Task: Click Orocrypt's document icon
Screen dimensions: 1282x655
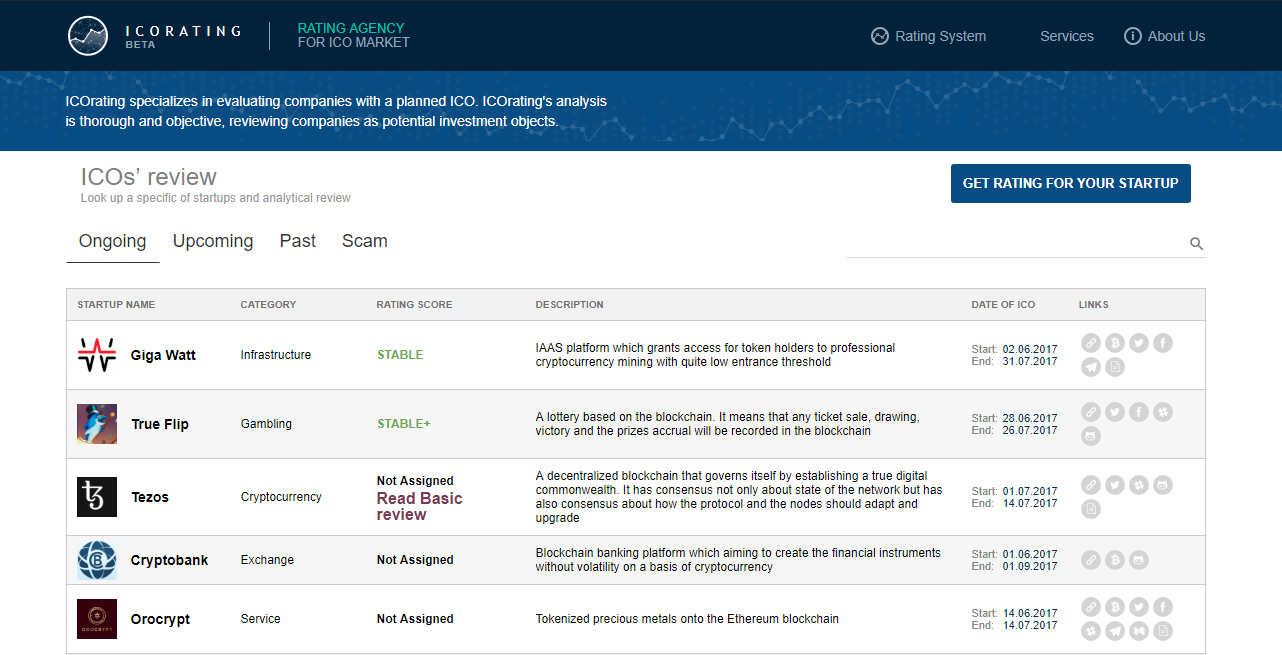Action: tap(1163, 631)
